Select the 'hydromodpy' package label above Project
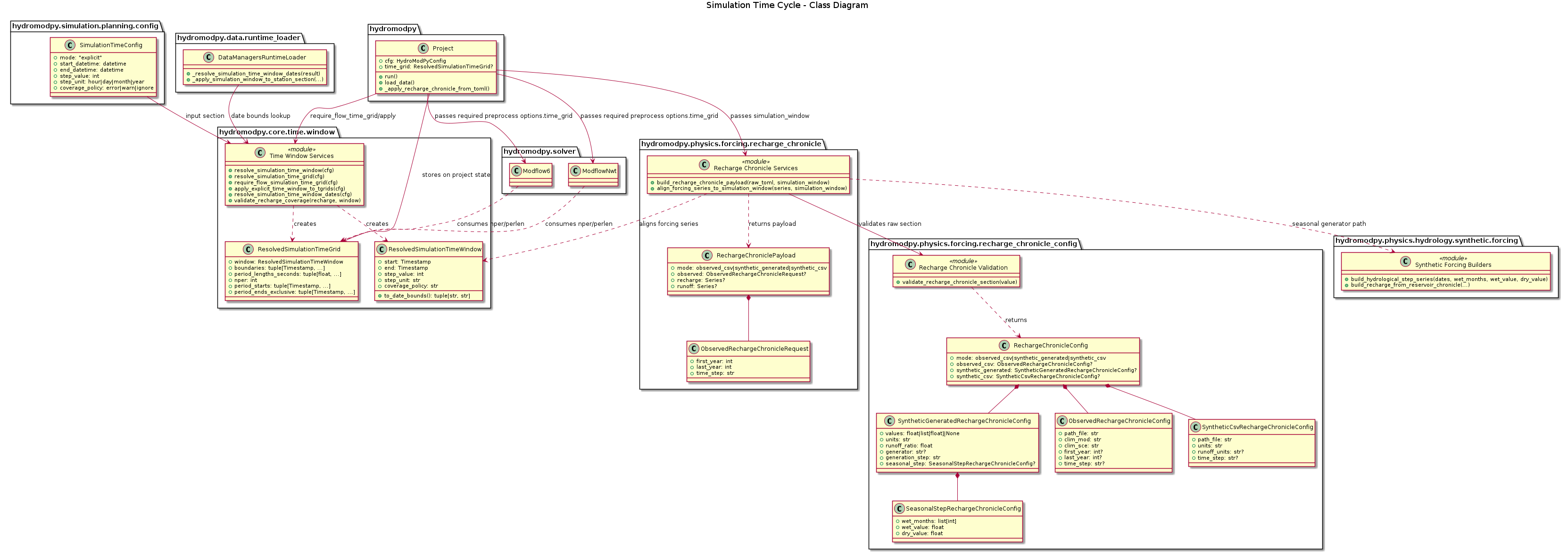Image resolution: width=1568 pixels, height=554 pixels. point(393,29)
